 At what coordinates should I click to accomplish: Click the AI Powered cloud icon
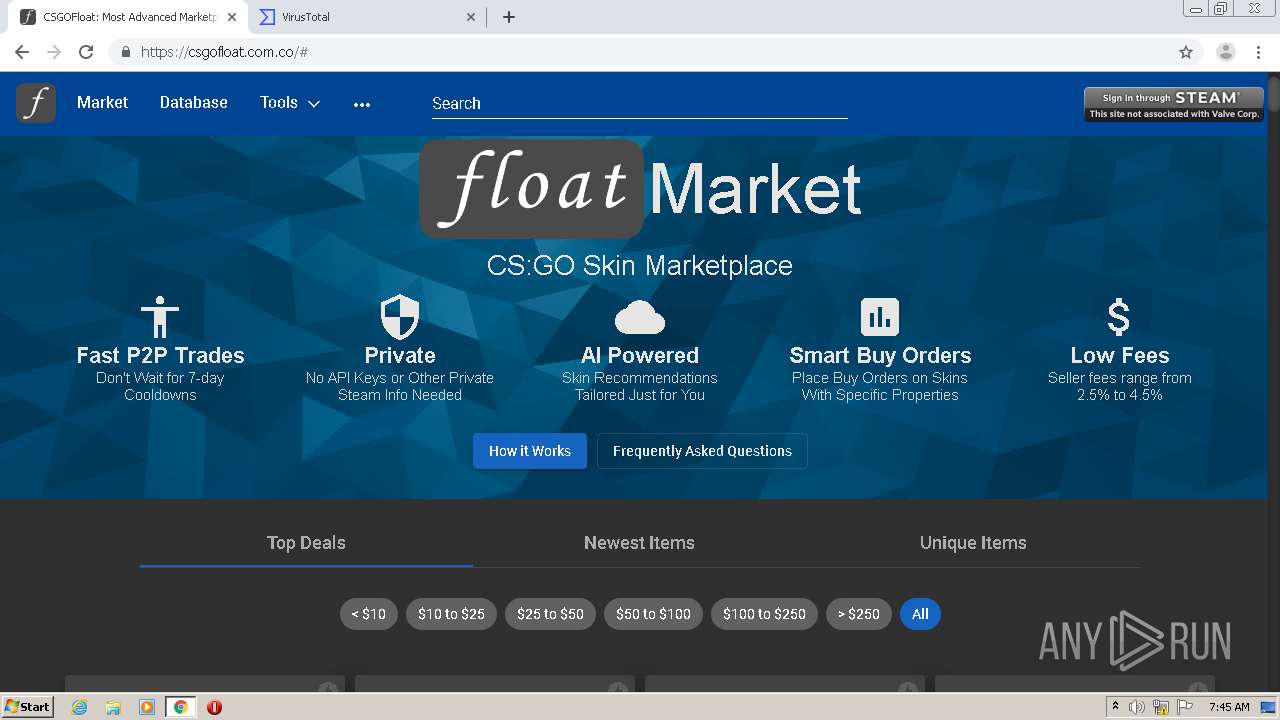[x=640, y=318]
